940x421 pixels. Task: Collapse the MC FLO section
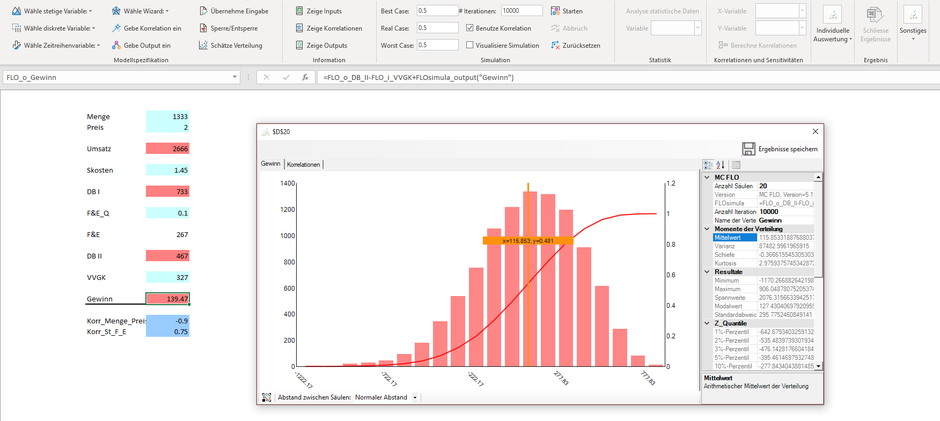tap(707, 178)
